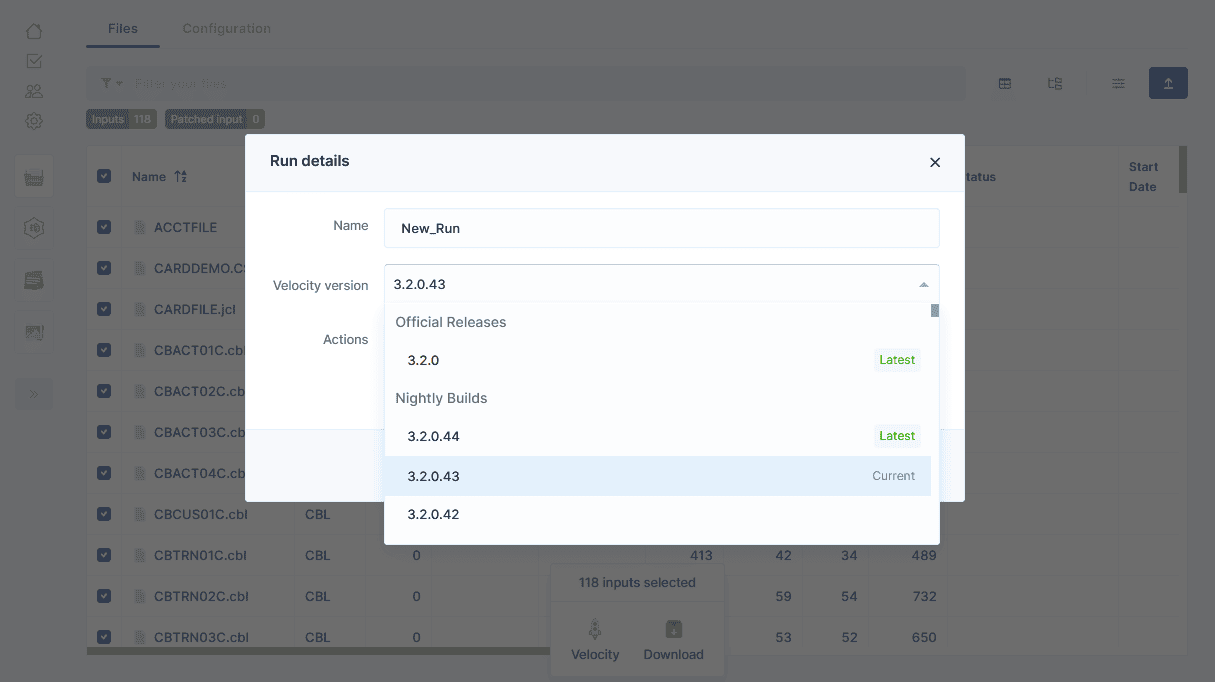Click the Inputs 118 filter badge

[x=122, y=119]
